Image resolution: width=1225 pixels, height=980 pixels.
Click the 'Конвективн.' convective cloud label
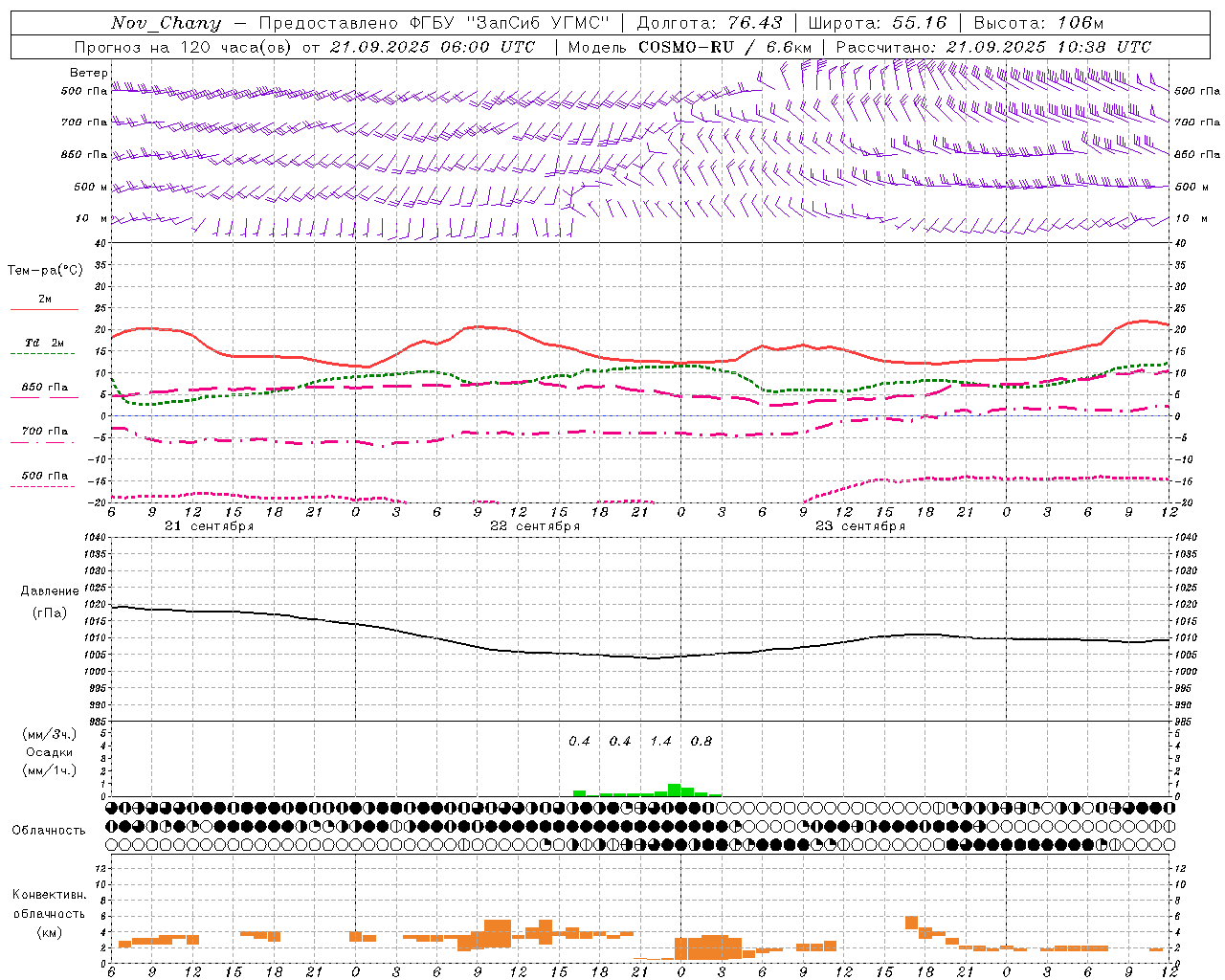[x=49, y=895]
